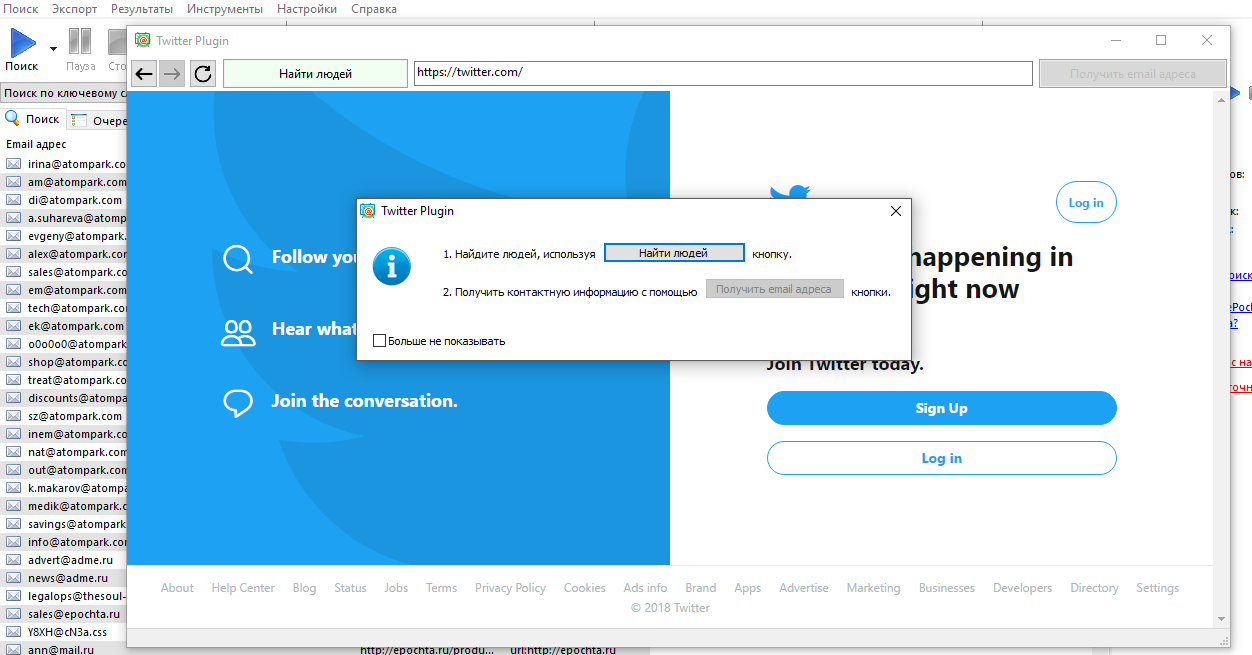Open the Ads info footer link
The width and height of the screenshot is (1252, 655).
645,588
